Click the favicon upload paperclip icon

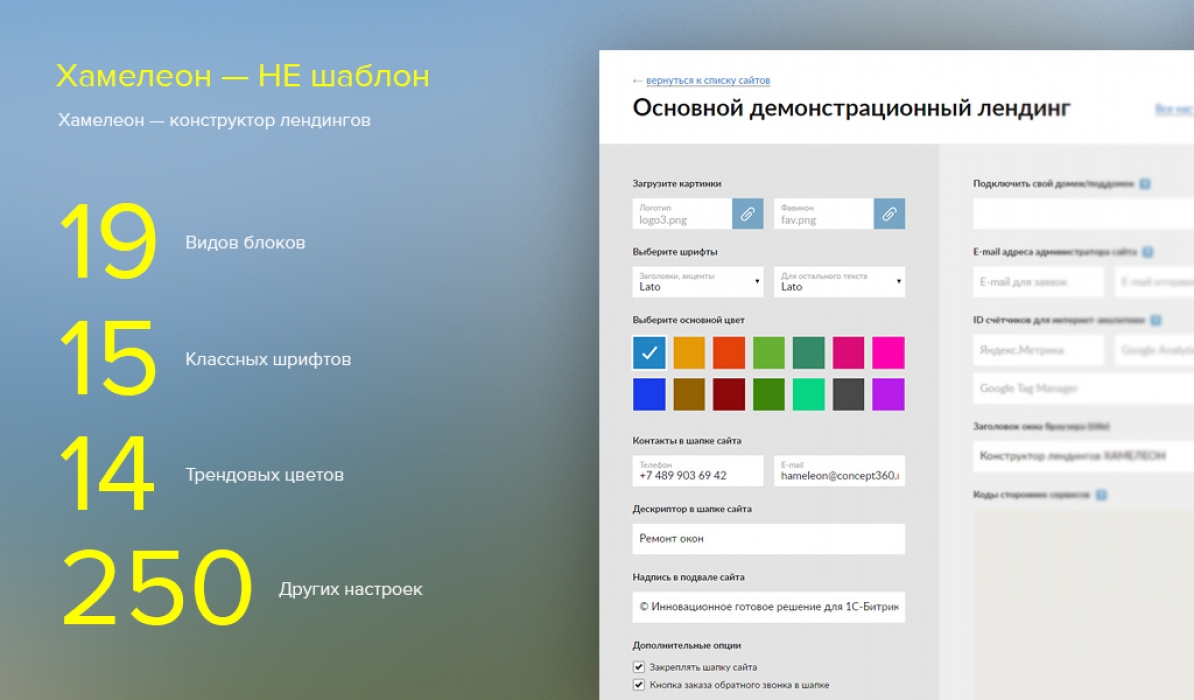tap(889, 213)
